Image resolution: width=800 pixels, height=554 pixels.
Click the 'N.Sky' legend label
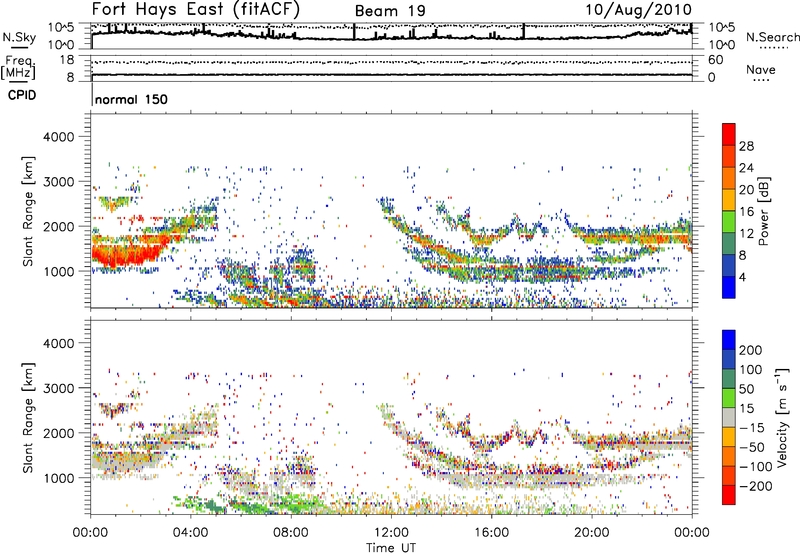tap(19, 37)
